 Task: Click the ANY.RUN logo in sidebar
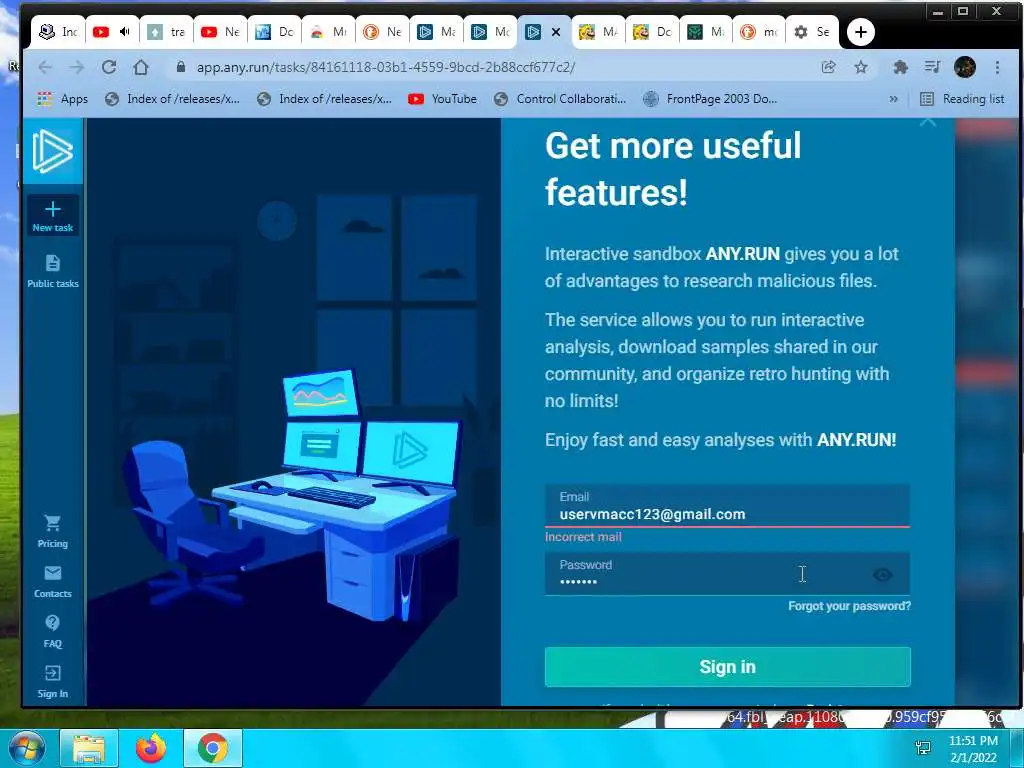click(x=52, y=151)
